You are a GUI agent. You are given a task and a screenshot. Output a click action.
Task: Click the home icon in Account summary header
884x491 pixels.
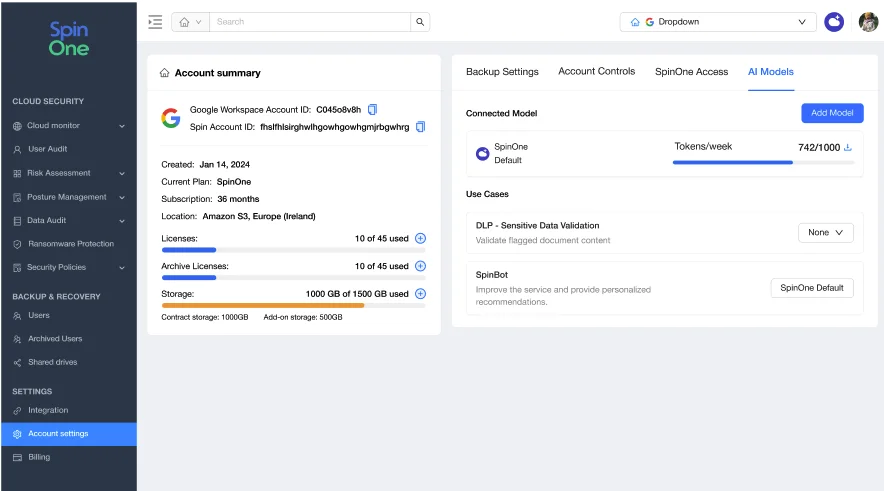tap(165, 73)
